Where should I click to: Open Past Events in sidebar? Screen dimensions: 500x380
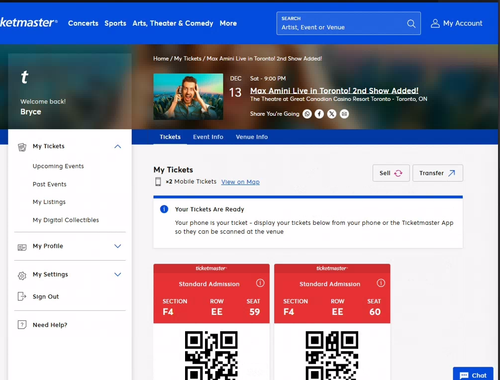pos(49,184)
